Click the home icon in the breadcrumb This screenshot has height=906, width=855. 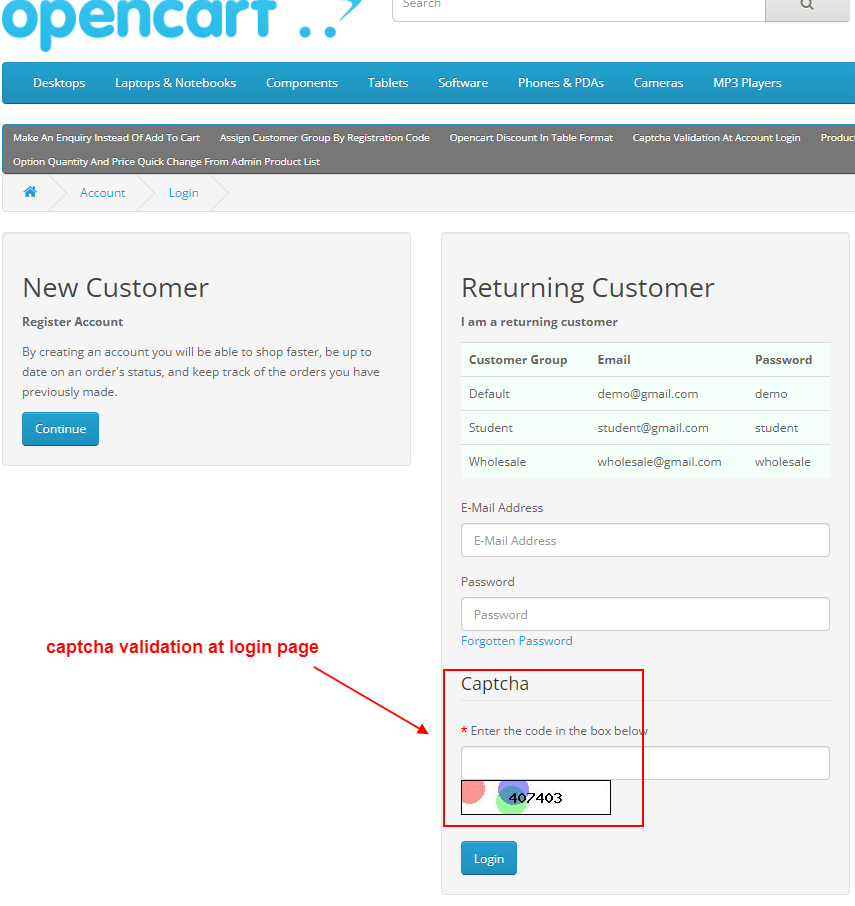[30, 192]
